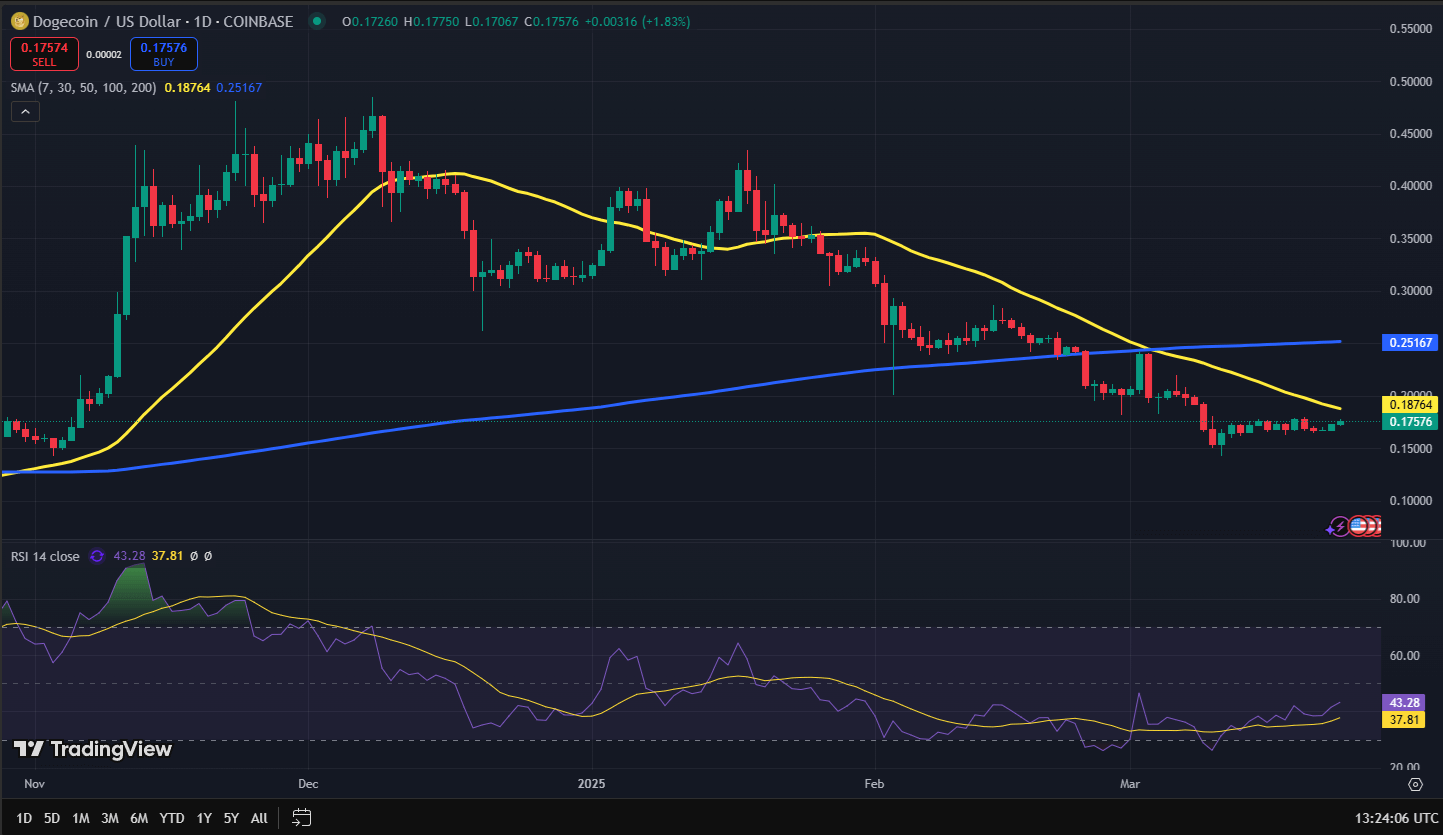Open Go to date calendar icon
Screen dimensions: 1443x835
[302, 817]
